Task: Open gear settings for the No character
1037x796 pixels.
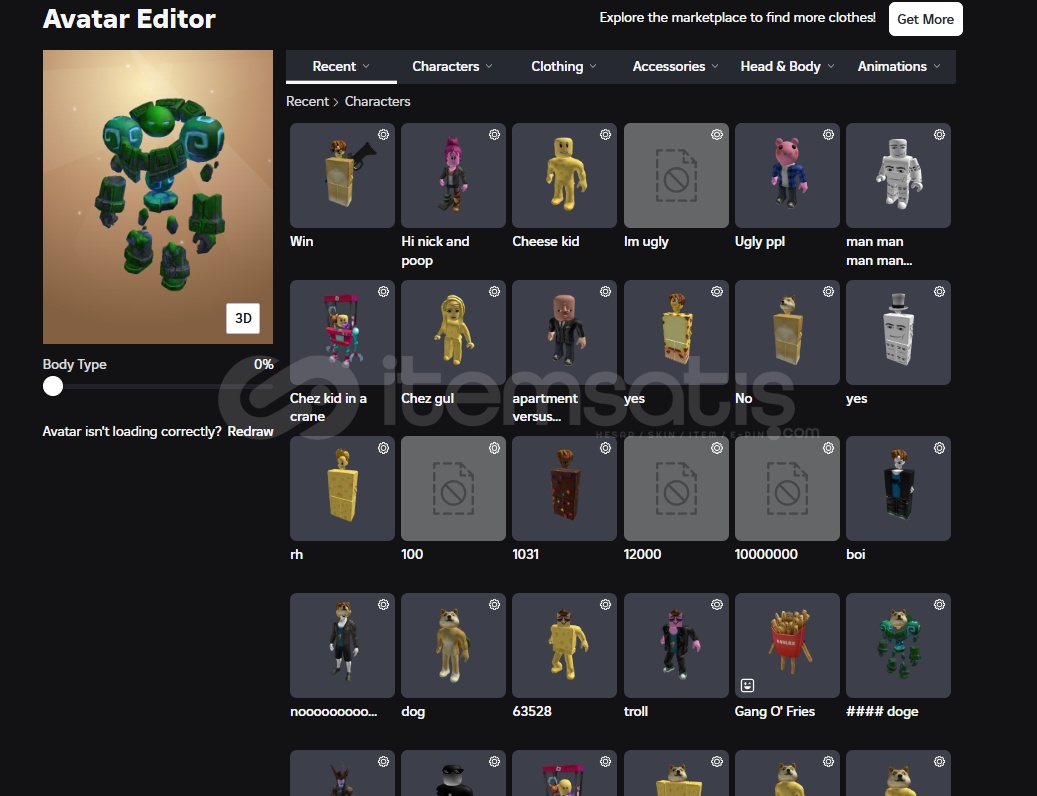Action: (x=828, y=292)
